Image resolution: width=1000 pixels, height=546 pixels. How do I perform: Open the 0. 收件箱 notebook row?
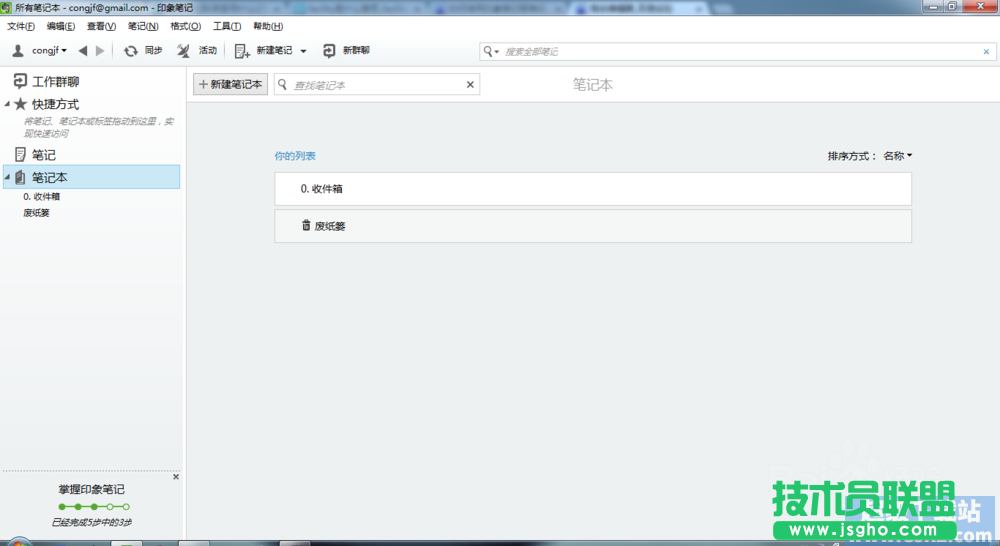pos(593,189)
